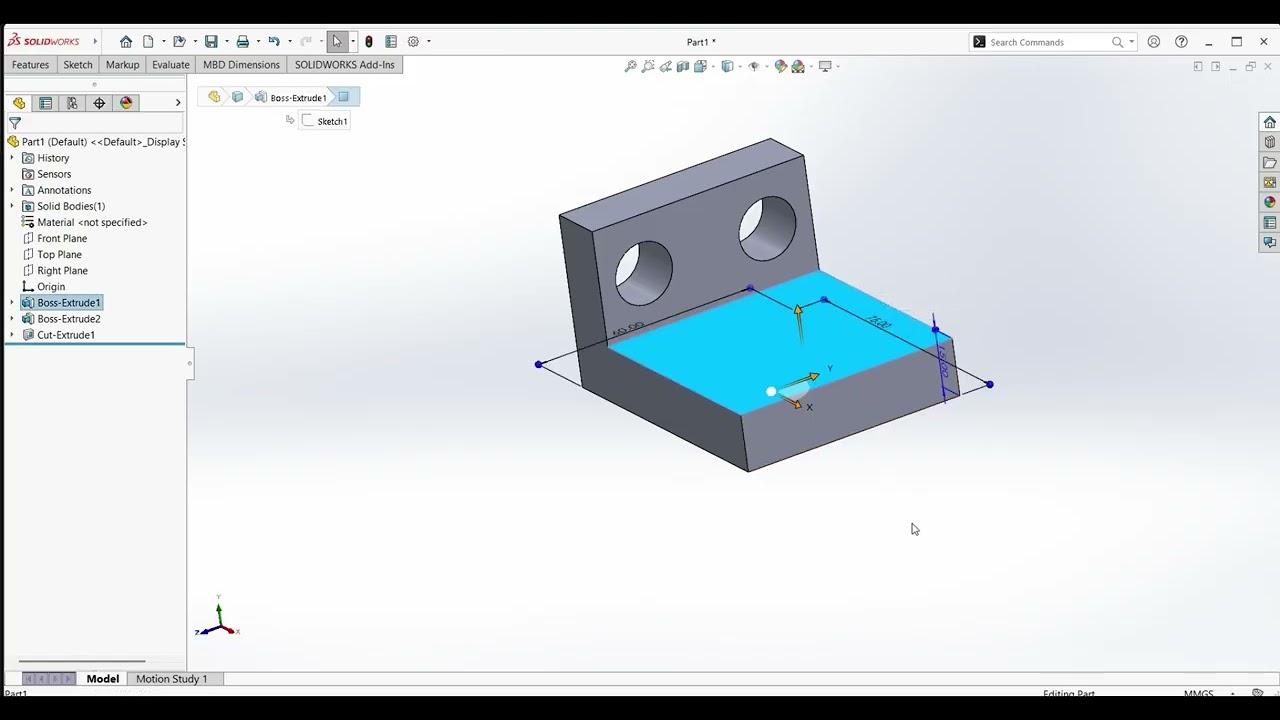Open the Sketch tab
Image resolution: width=1280 pixels, height=720 pixels.
[x=78, y=65]
